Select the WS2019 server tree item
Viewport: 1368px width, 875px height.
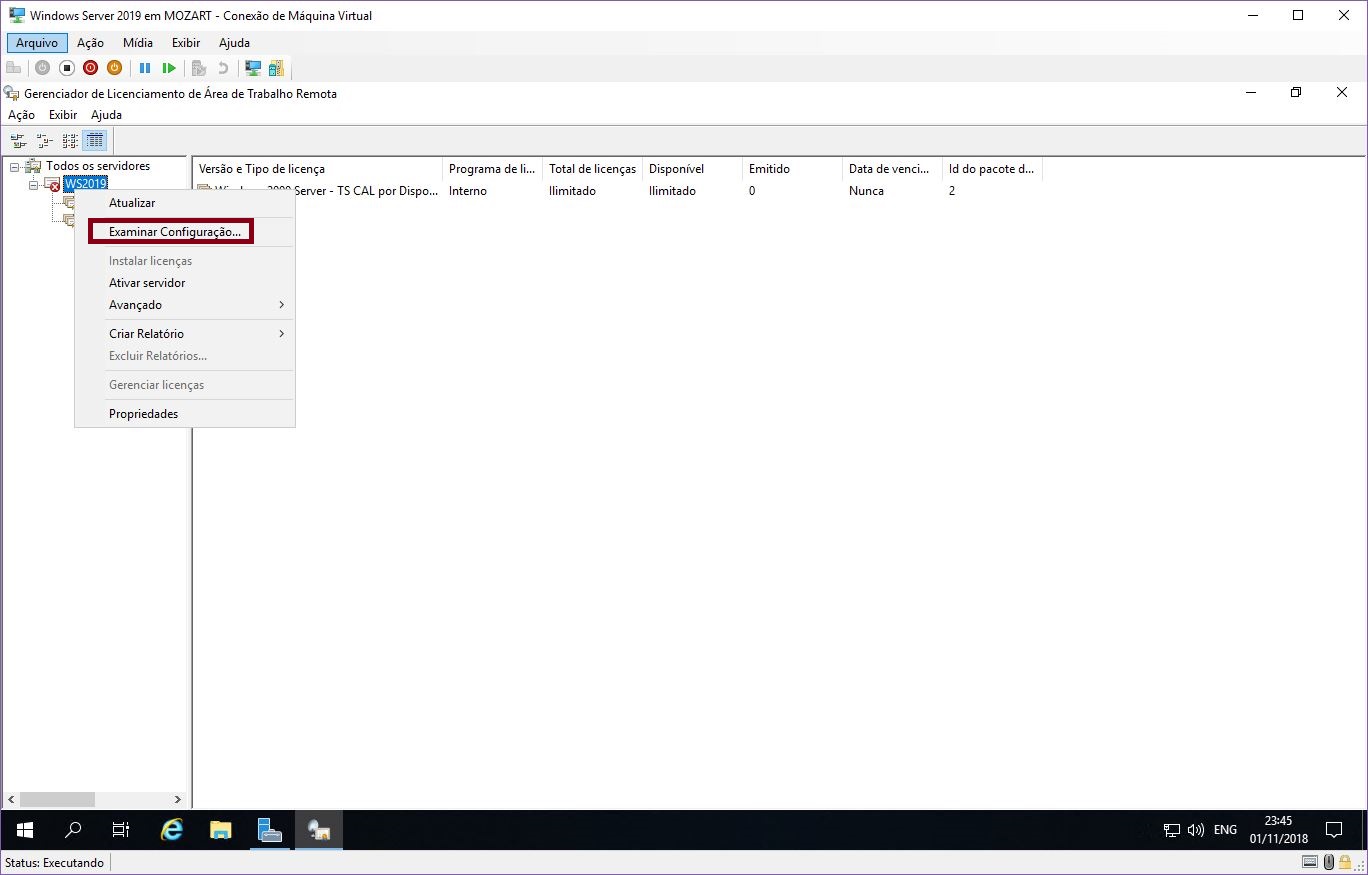[85, 184]
